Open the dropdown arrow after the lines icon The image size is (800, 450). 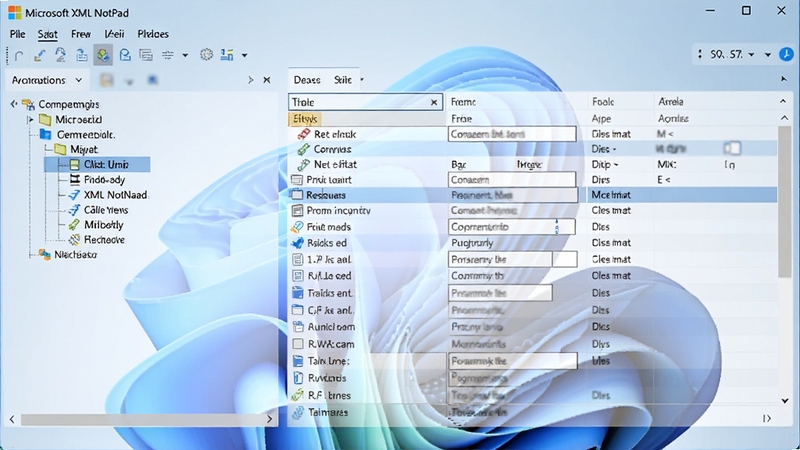tap(185, 55)
